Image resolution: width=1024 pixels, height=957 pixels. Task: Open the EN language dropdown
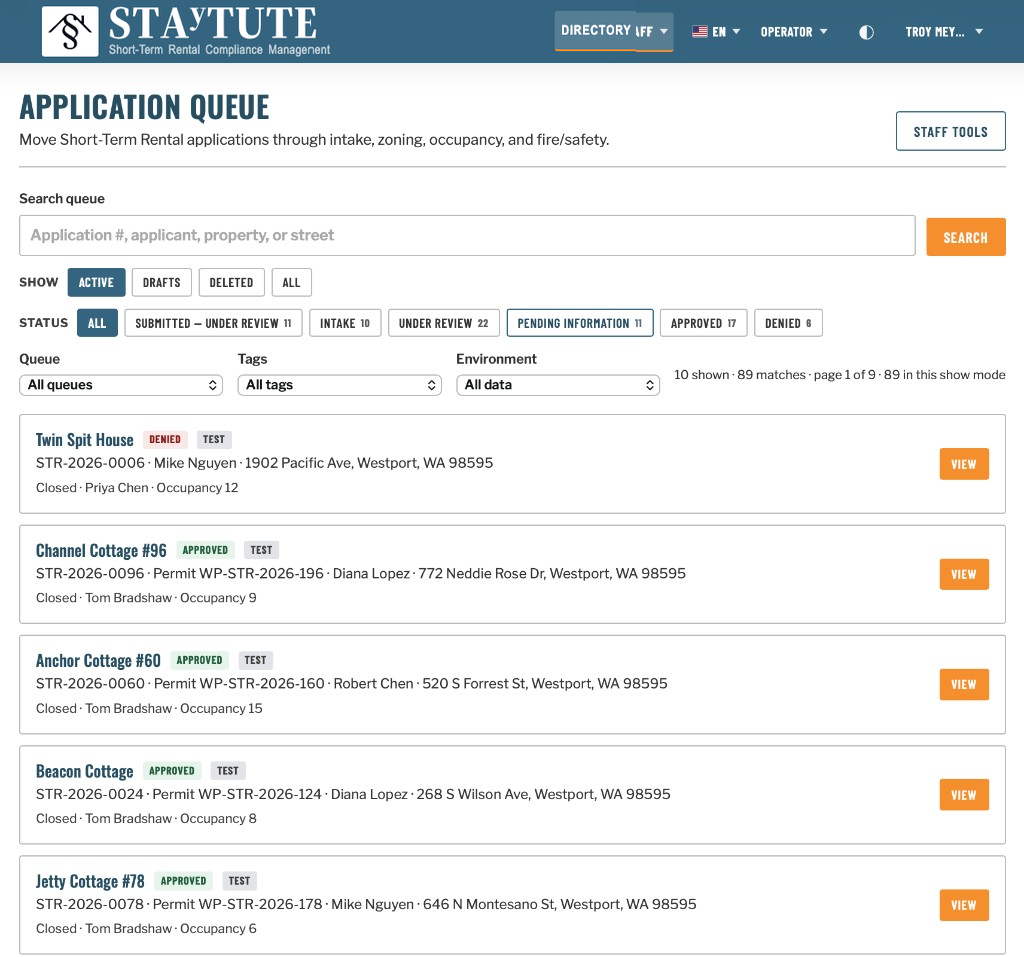[x=716, y=31]
